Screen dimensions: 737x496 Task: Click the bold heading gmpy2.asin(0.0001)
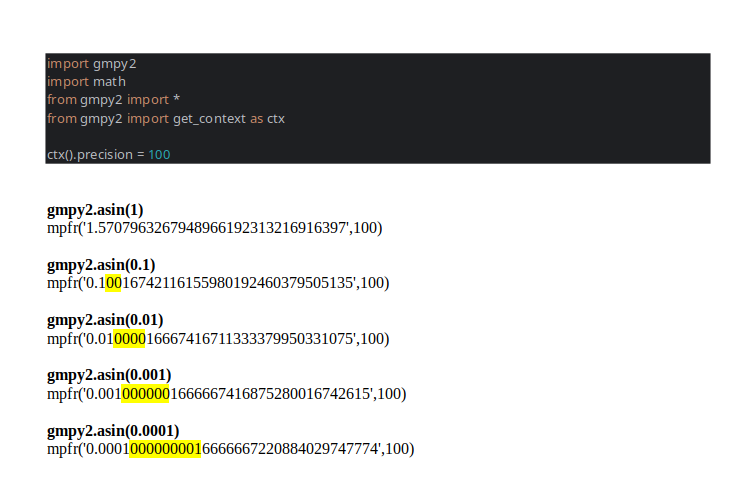point(113,430)
